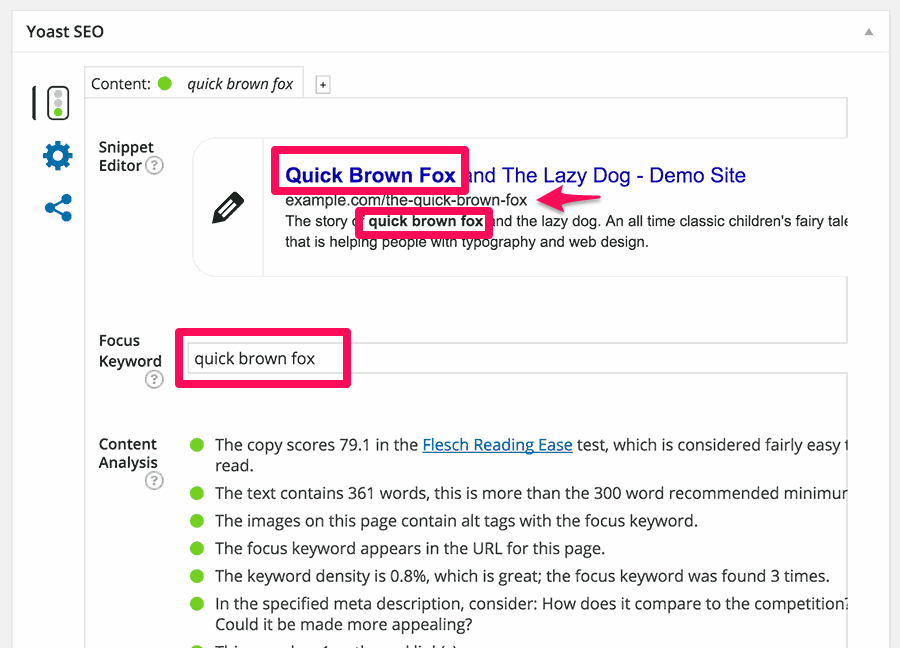Viewport: 900px width, 648px height.
Task: Click the green status dot in Content tab
Action: point(165,84)
